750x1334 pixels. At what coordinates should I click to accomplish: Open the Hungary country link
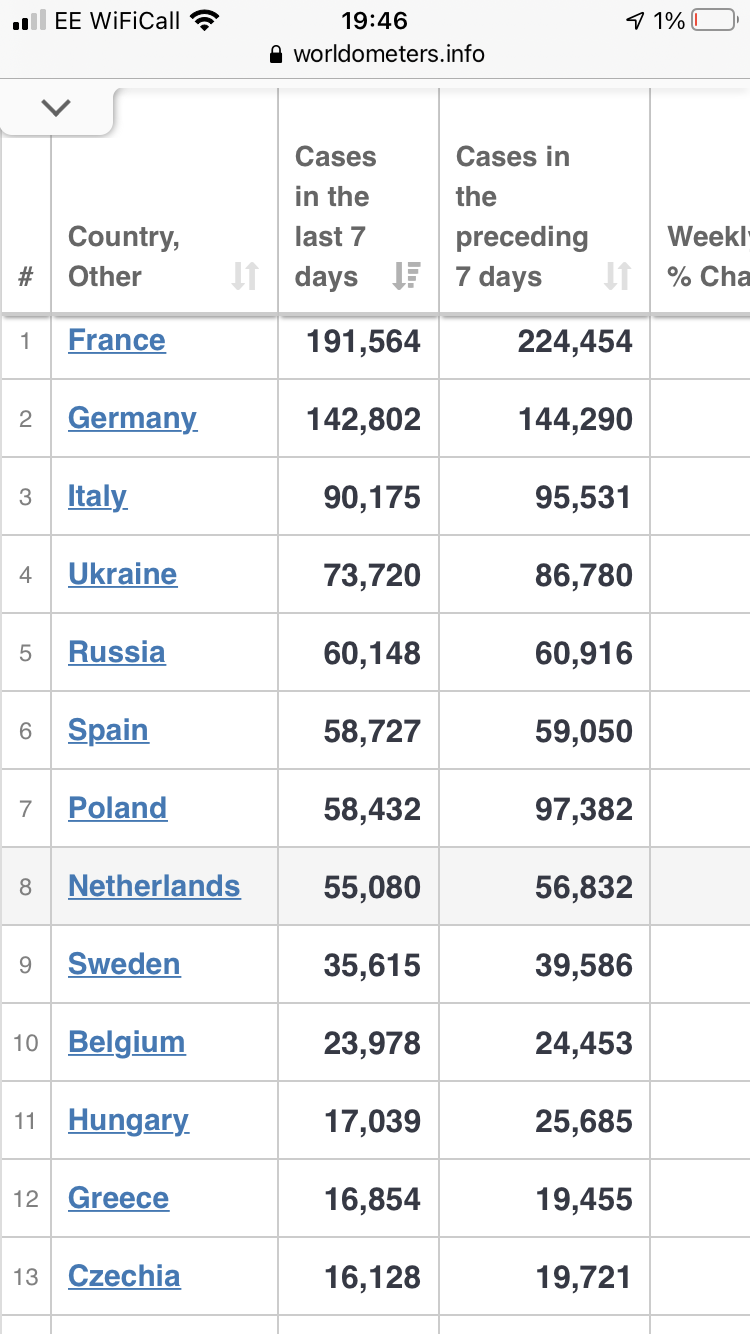point(128,1120)
